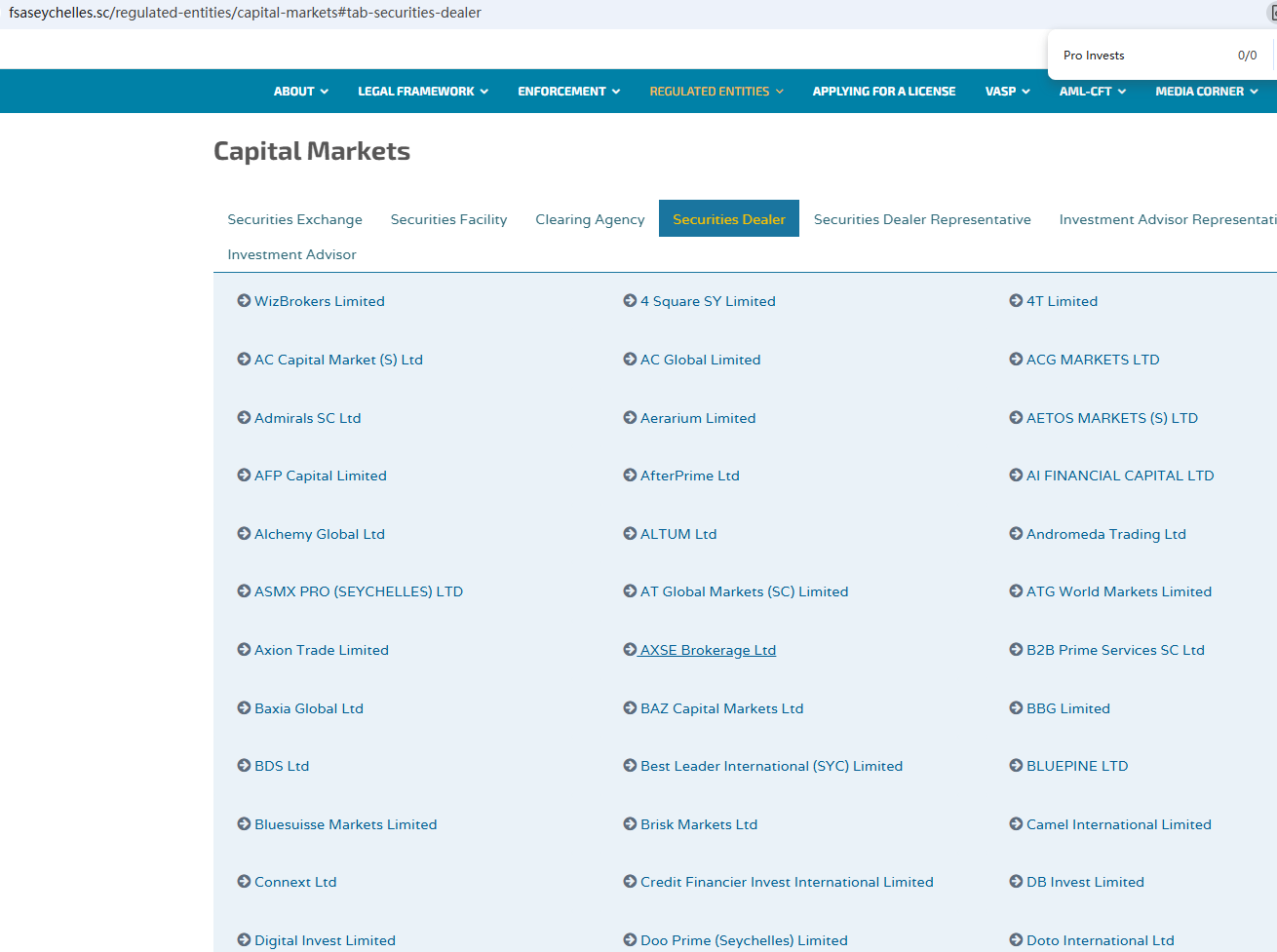Click arrow icon beside BBG Limited

coord(1016,708)
